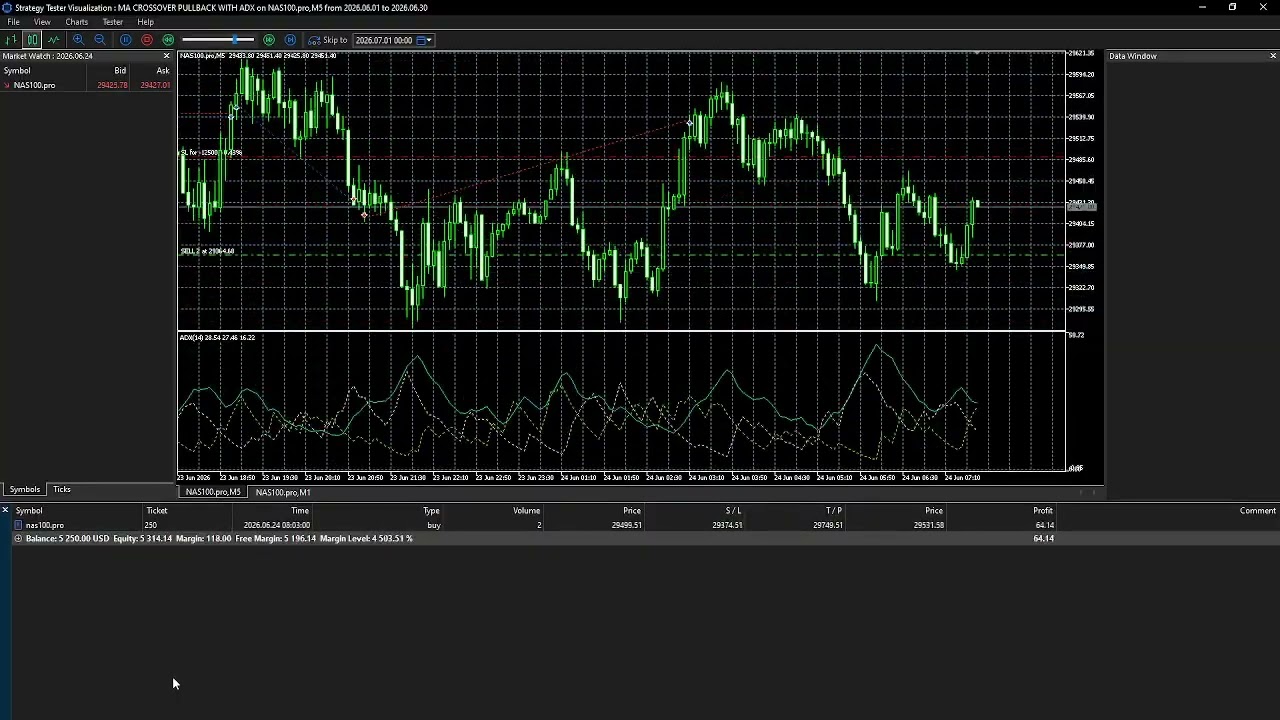Image resolution: width=1280 pixels, height=720 pixels.
Task: Click the Comment column header
Action: 1258,511
